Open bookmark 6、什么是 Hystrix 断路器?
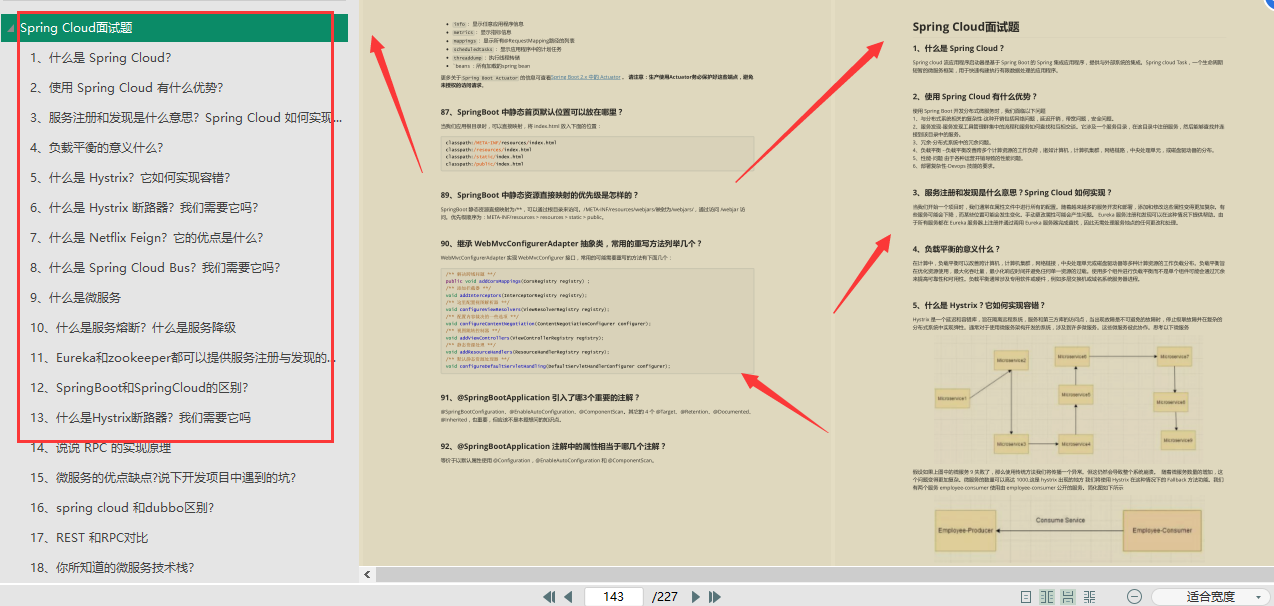Image resolution: width=1274 pixels, height=606 pixels. click(x=144, y=208)
